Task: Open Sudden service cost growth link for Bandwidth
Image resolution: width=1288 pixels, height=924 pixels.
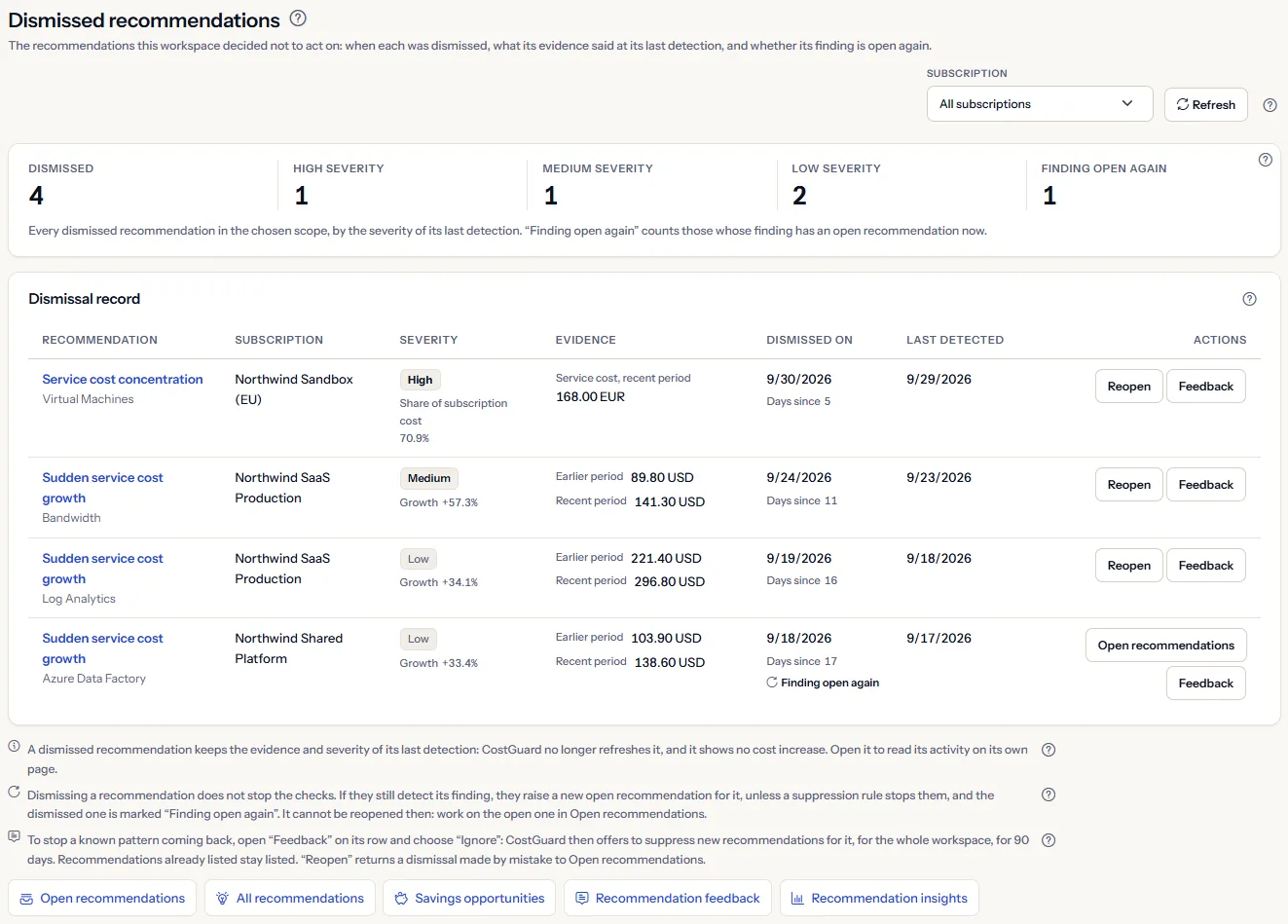Action: [102, 488]
